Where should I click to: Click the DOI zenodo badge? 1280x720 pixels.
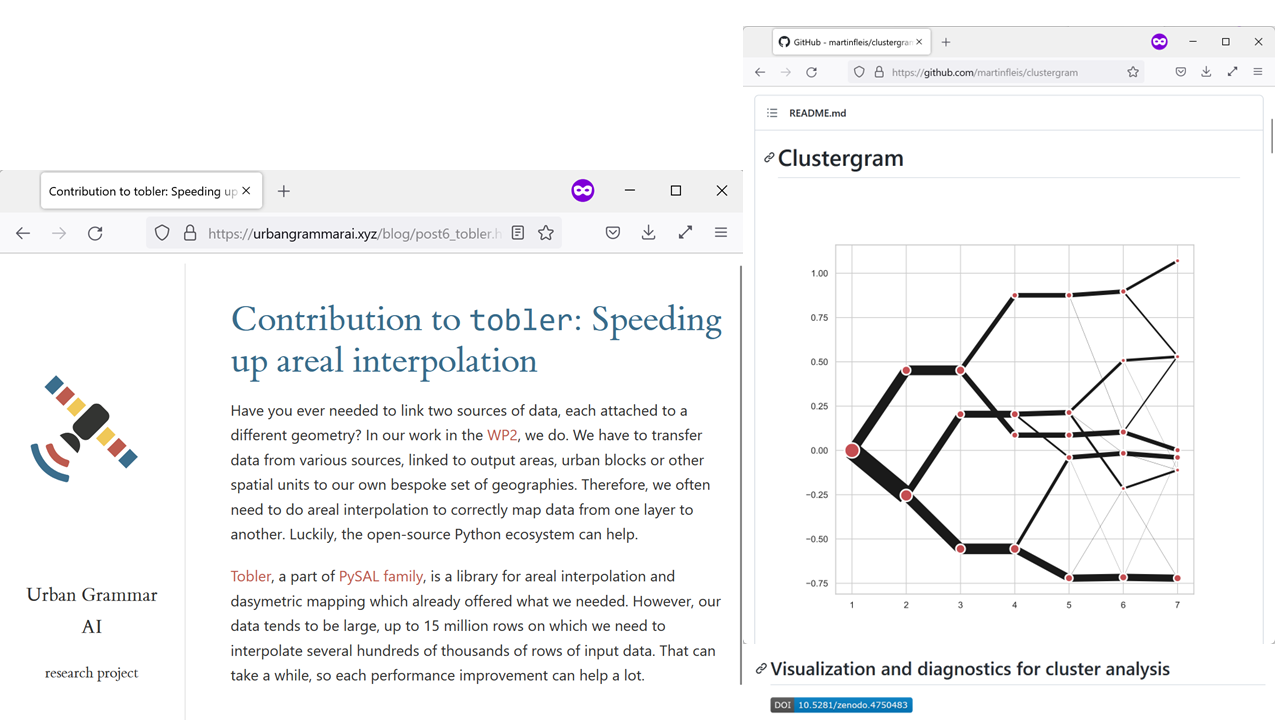coord(841,705)
